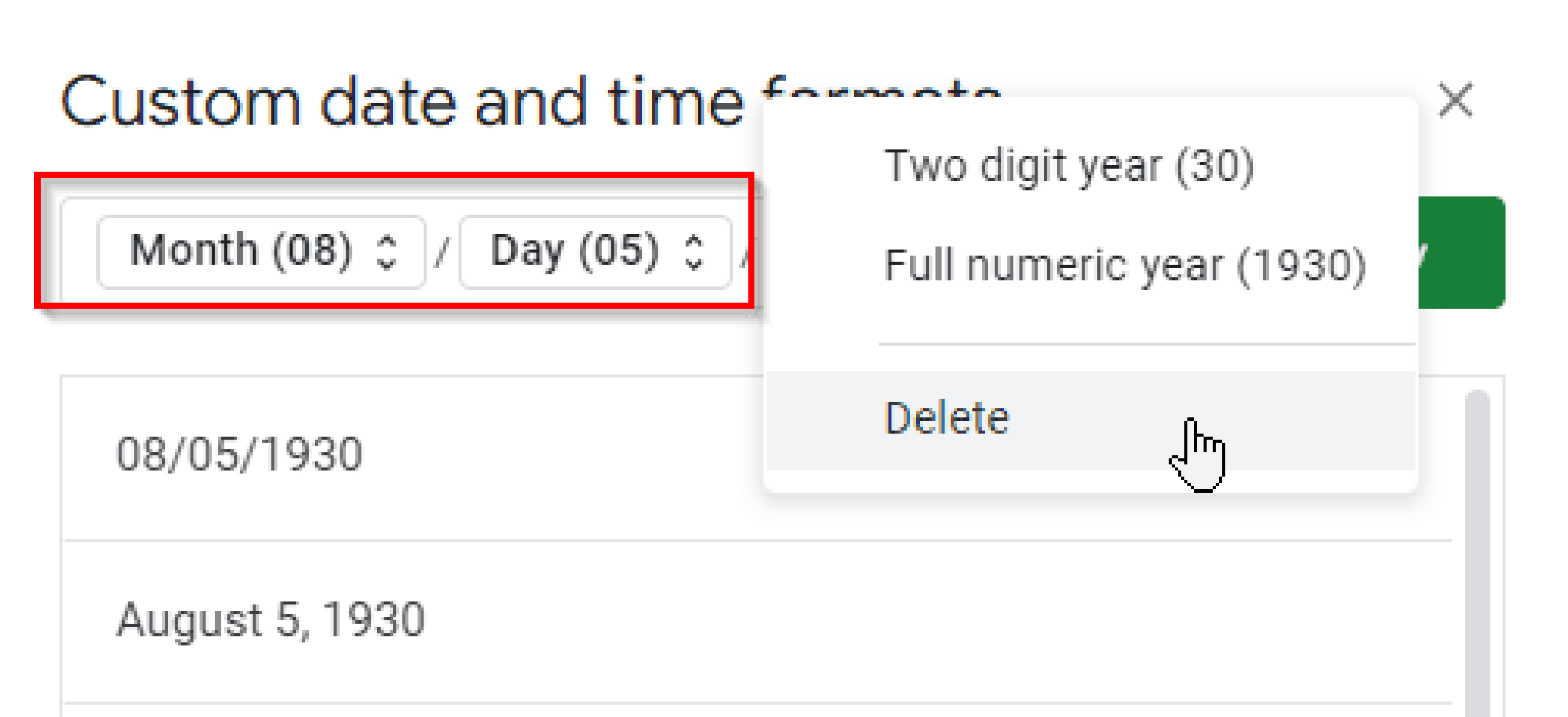
Task: Select the August 5, 1930 format preset
Action: (x=268, y=619)
